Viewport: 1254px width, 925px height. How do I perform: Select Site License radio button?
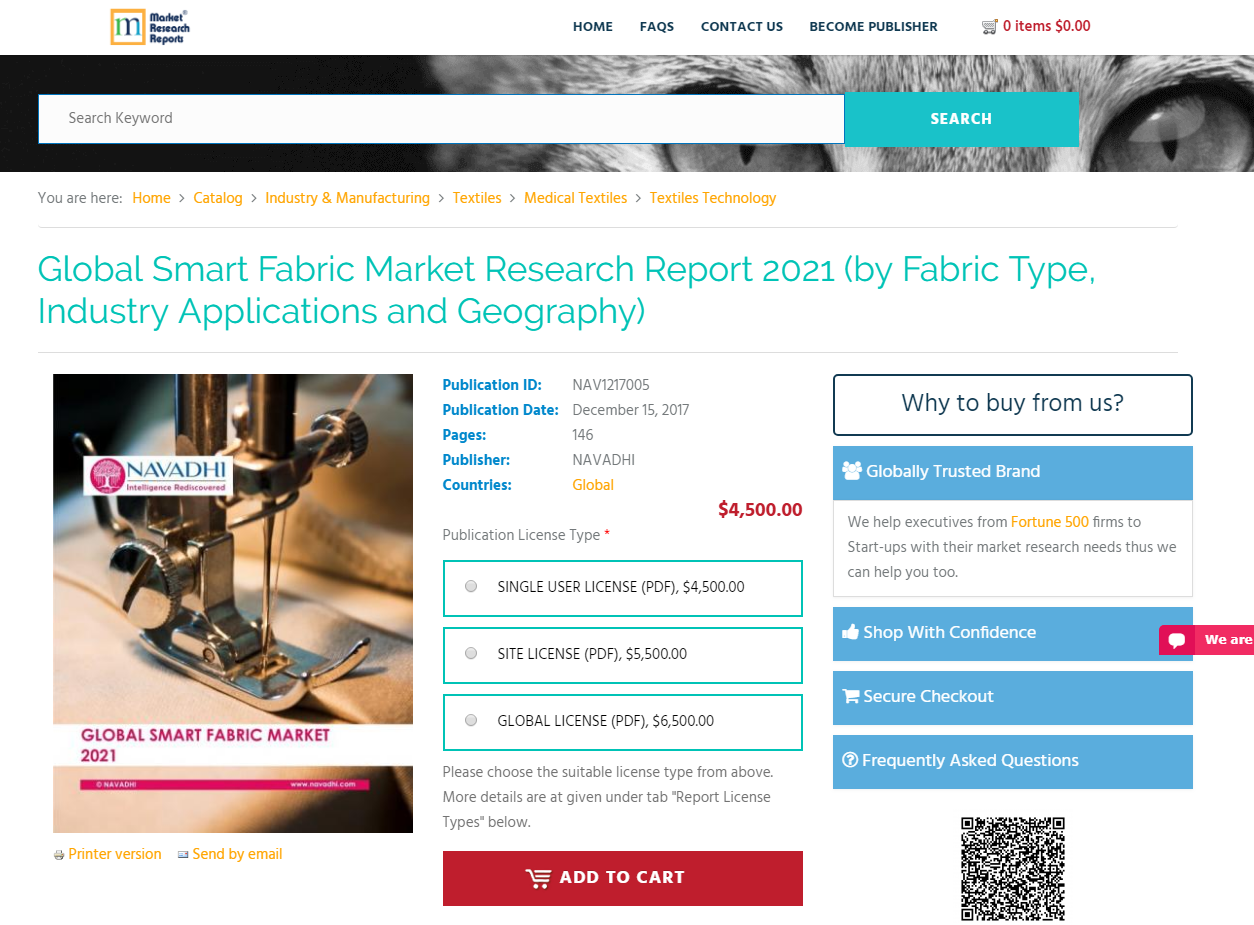point(471,654)
